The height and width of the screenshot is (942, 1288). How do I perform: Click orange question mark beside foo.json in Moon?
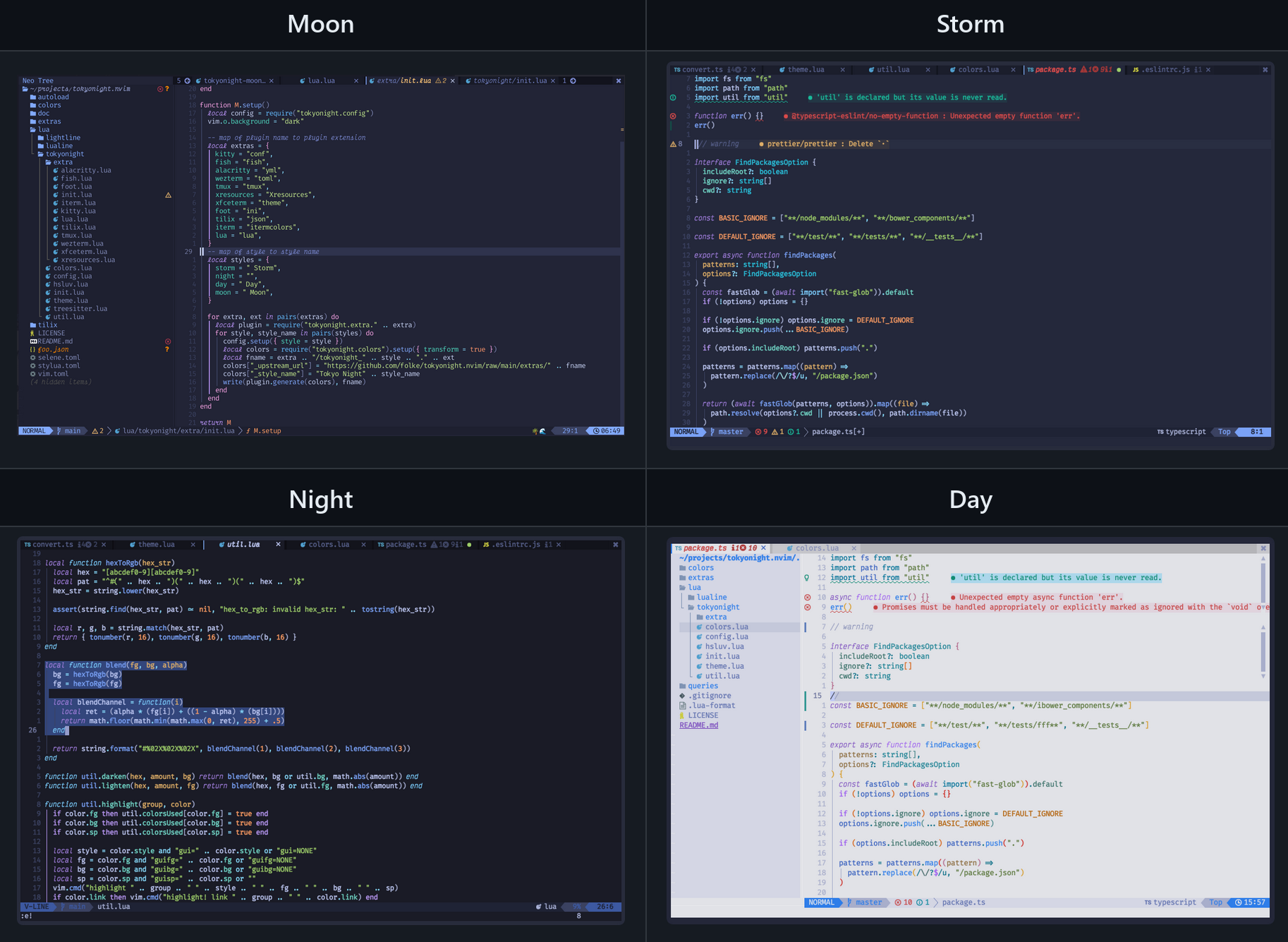(x=167, y=349)
